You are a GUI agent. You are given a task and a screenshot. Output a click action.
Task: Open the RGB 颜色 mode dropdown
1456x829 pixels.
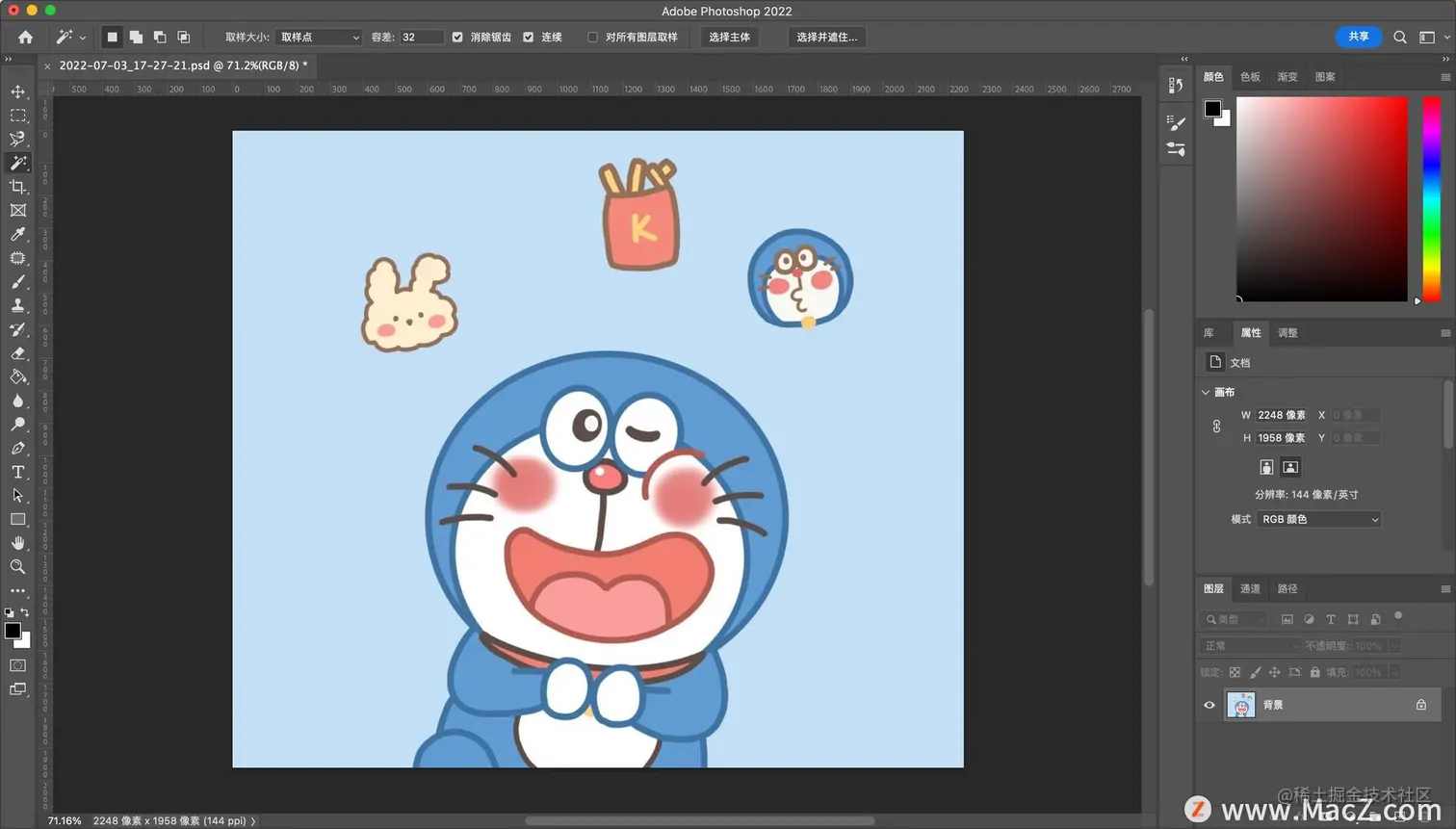pyautogui.click(x=1318, y=519)
